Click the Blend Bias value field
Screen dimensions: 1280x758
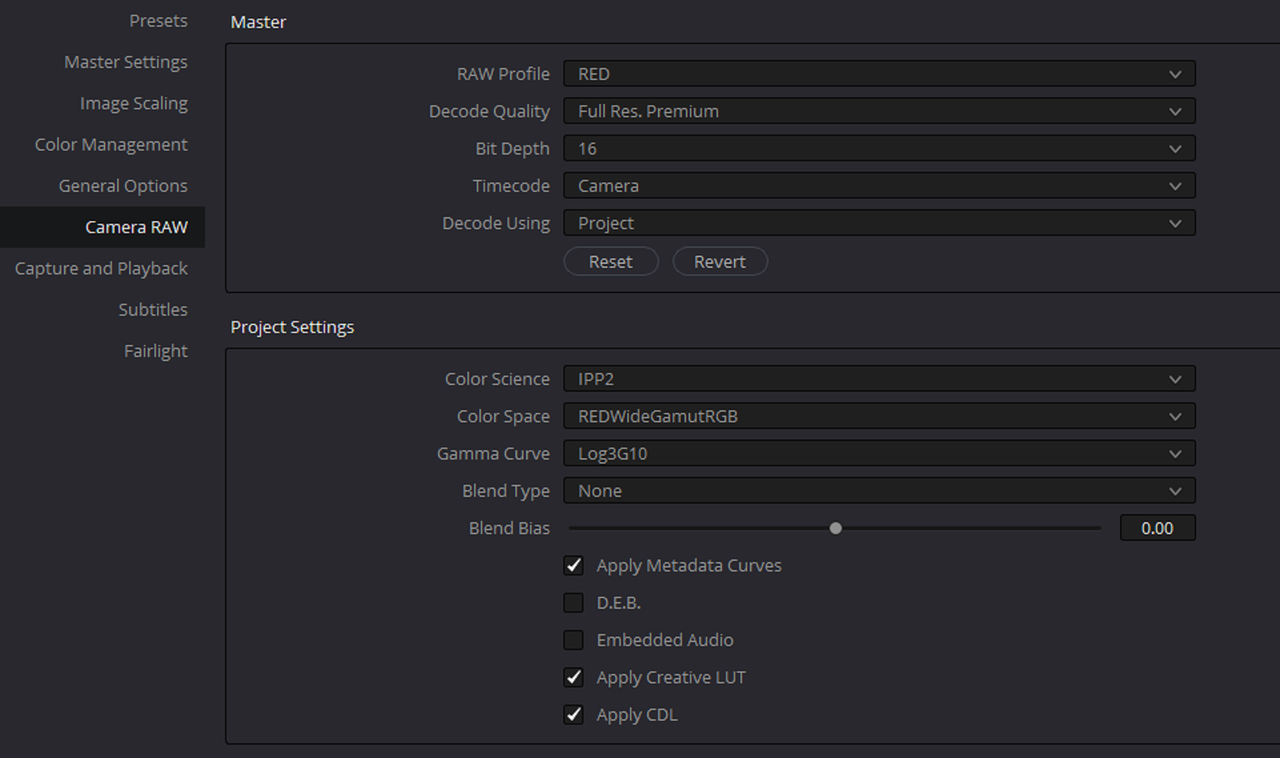tap(1157, 528)
